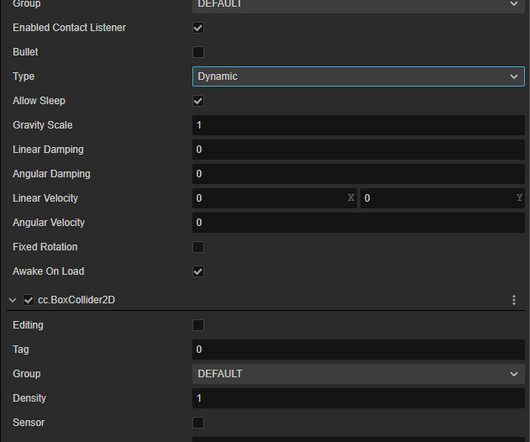This screenshot has height=442, width=530.
Task: Enable the collider Editing checkbox
Action: pyautogui.click(x=198, y=325)
